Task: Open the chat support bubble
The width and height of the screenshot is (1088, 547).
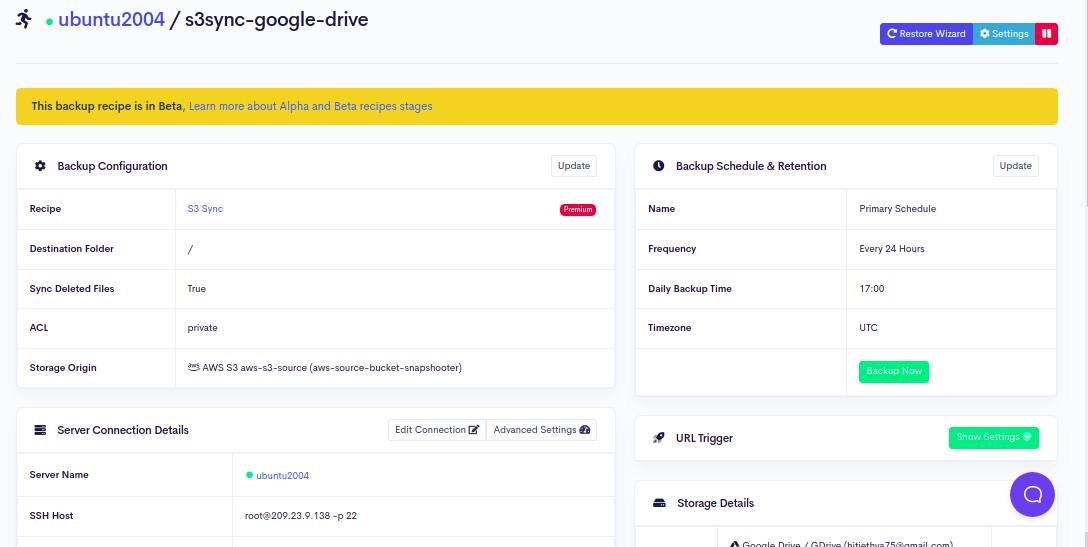Action: (x=1032, y=494)
